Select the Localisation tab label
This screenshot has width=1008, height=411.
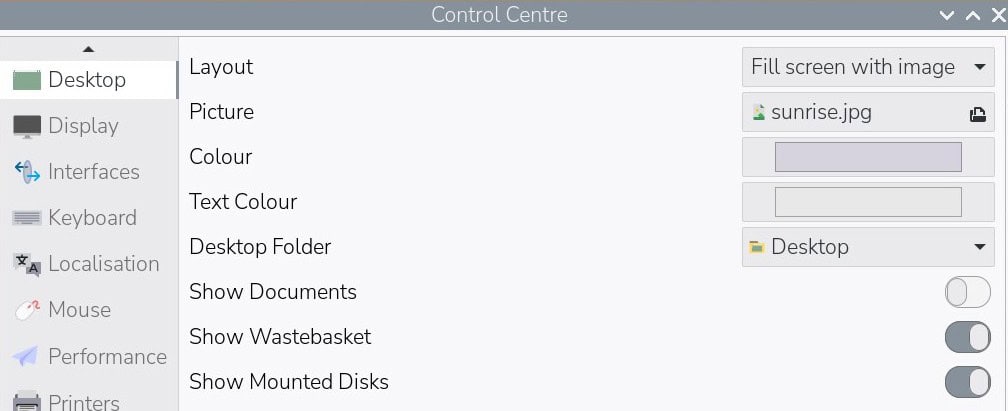tap(104, 264)
